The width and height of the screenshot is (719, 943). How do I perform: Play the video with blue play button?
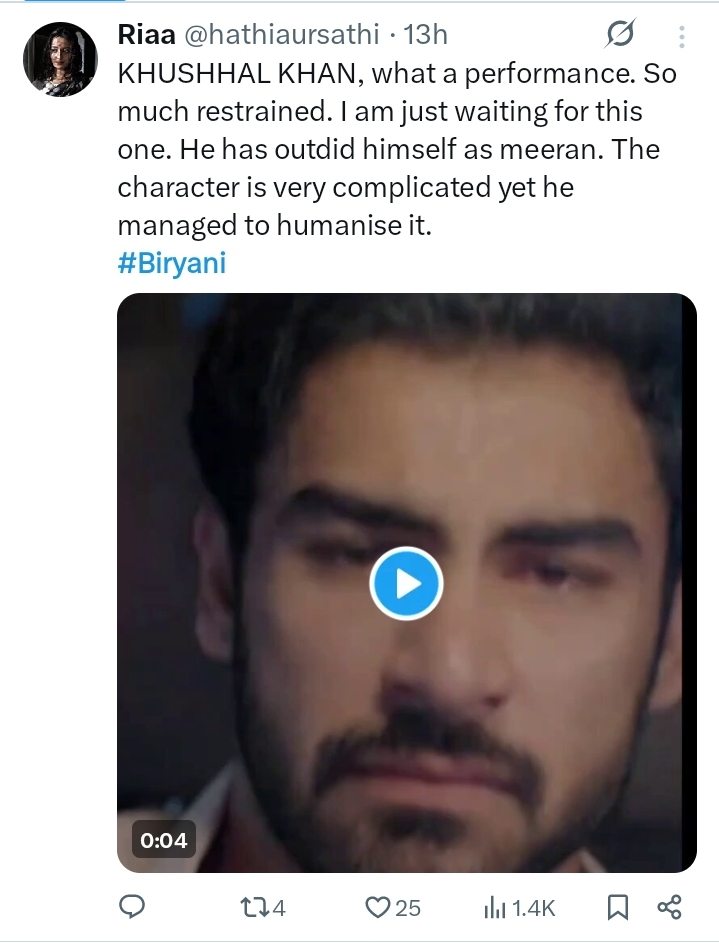405,583
